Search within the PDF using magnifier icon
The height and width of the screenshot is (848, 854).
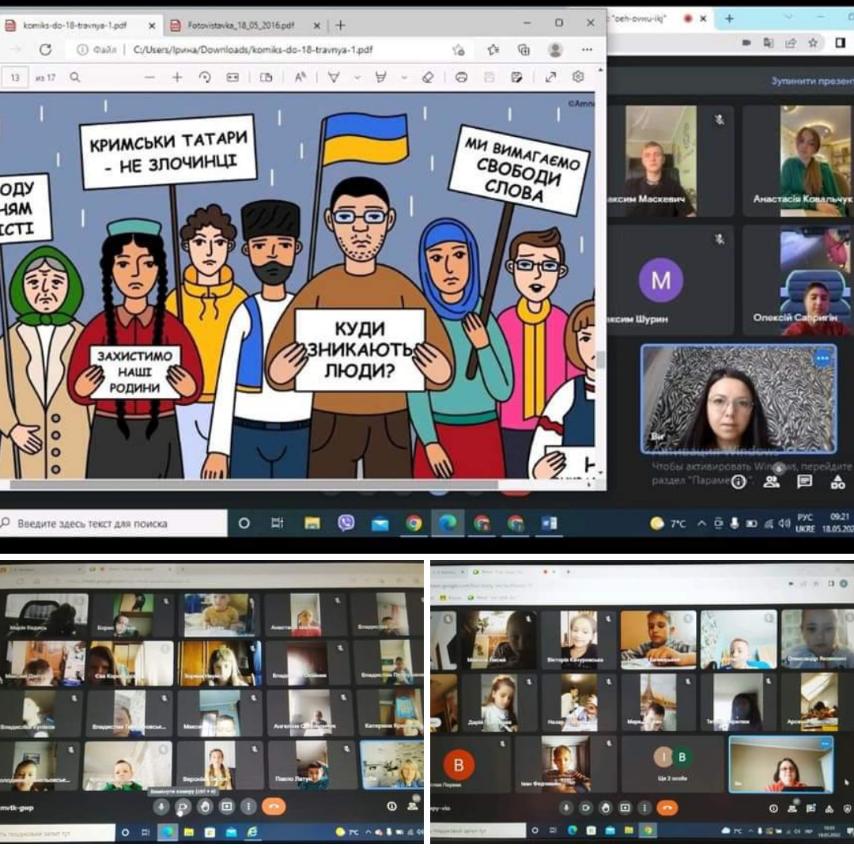(x=75, y=77)
